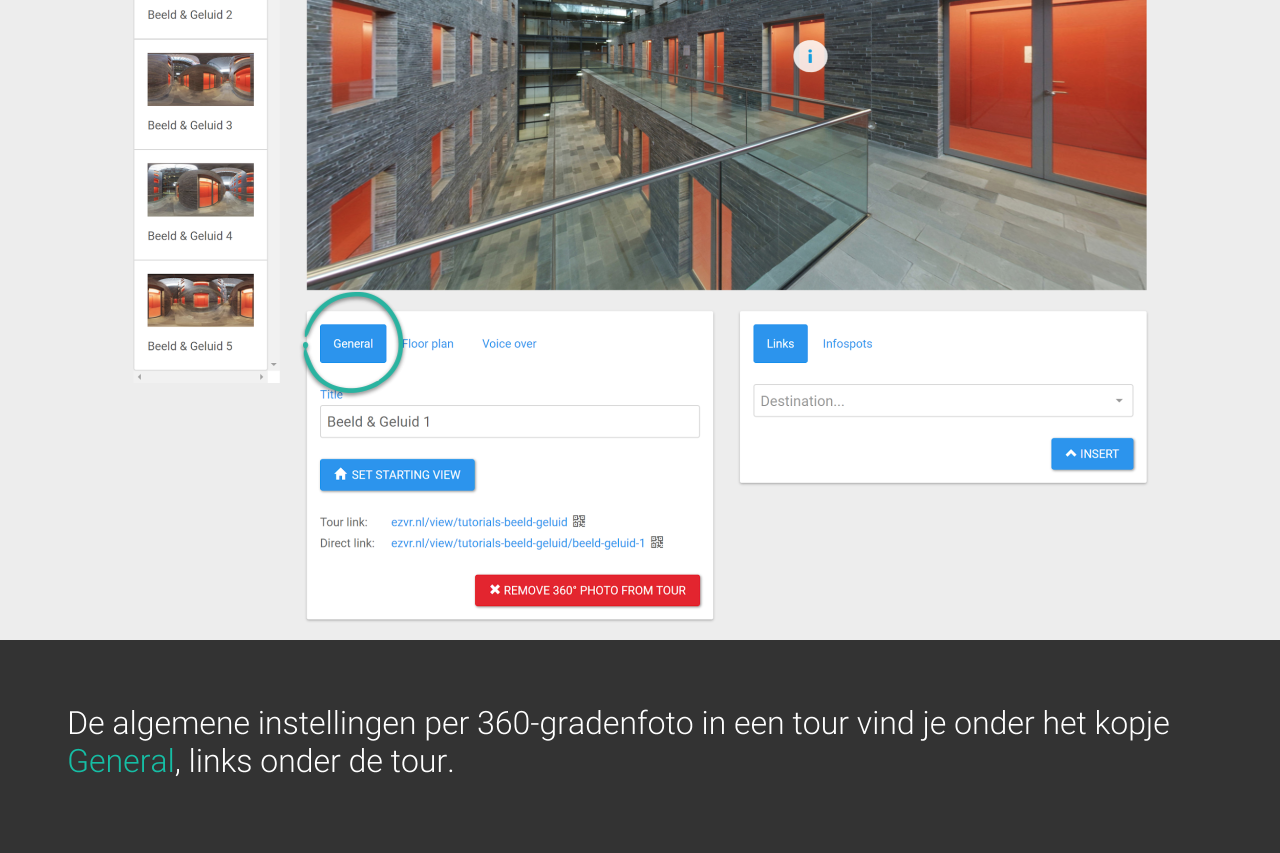
Task: Switch to the Floor plan tab
Action: point(428,344)
